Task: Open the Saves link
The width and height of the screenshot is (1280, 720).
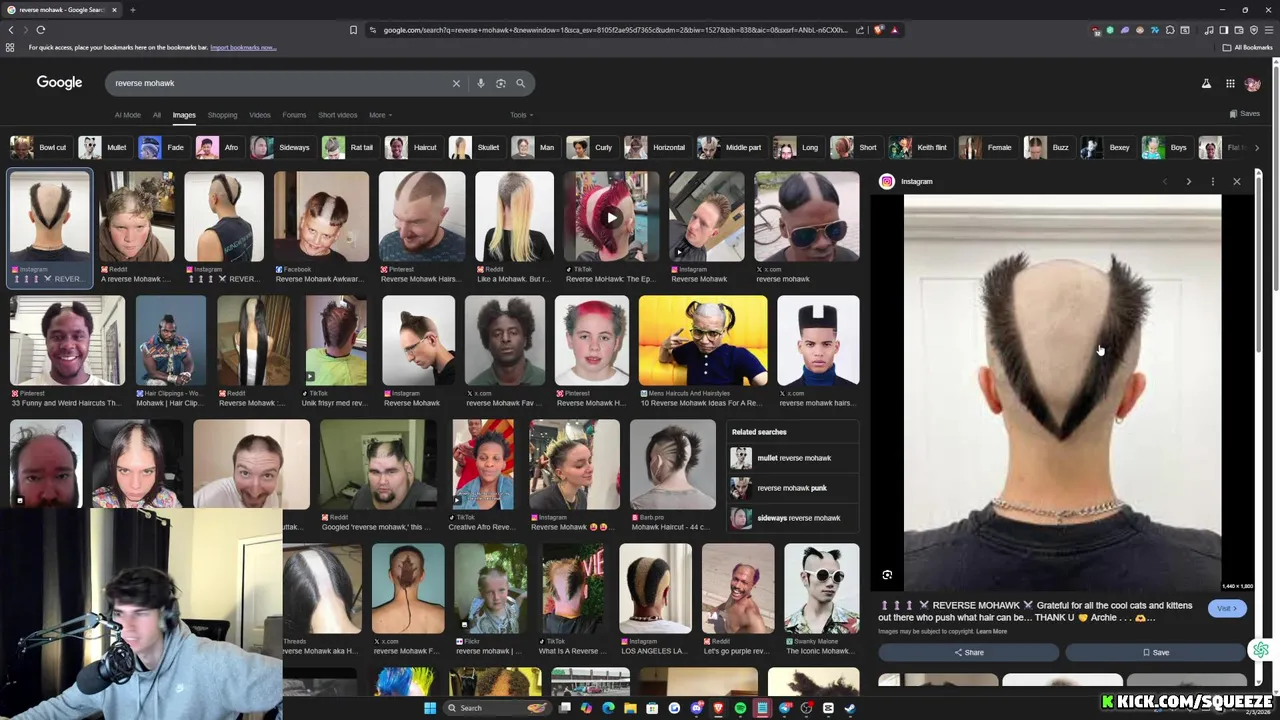Action: (1245, 114)
